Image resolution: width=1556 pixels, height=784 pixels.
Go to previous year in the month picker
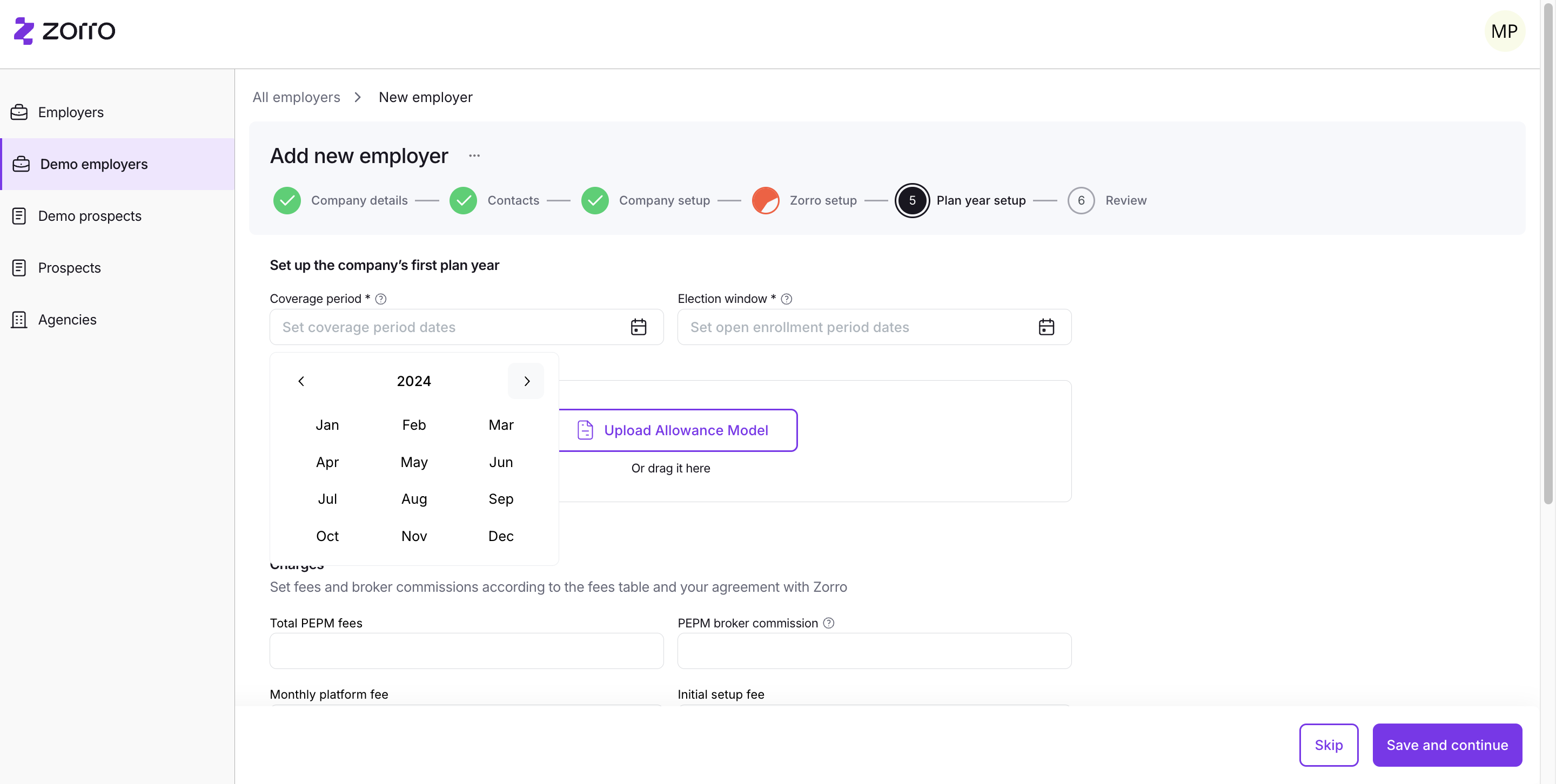(x=301, y=381)
